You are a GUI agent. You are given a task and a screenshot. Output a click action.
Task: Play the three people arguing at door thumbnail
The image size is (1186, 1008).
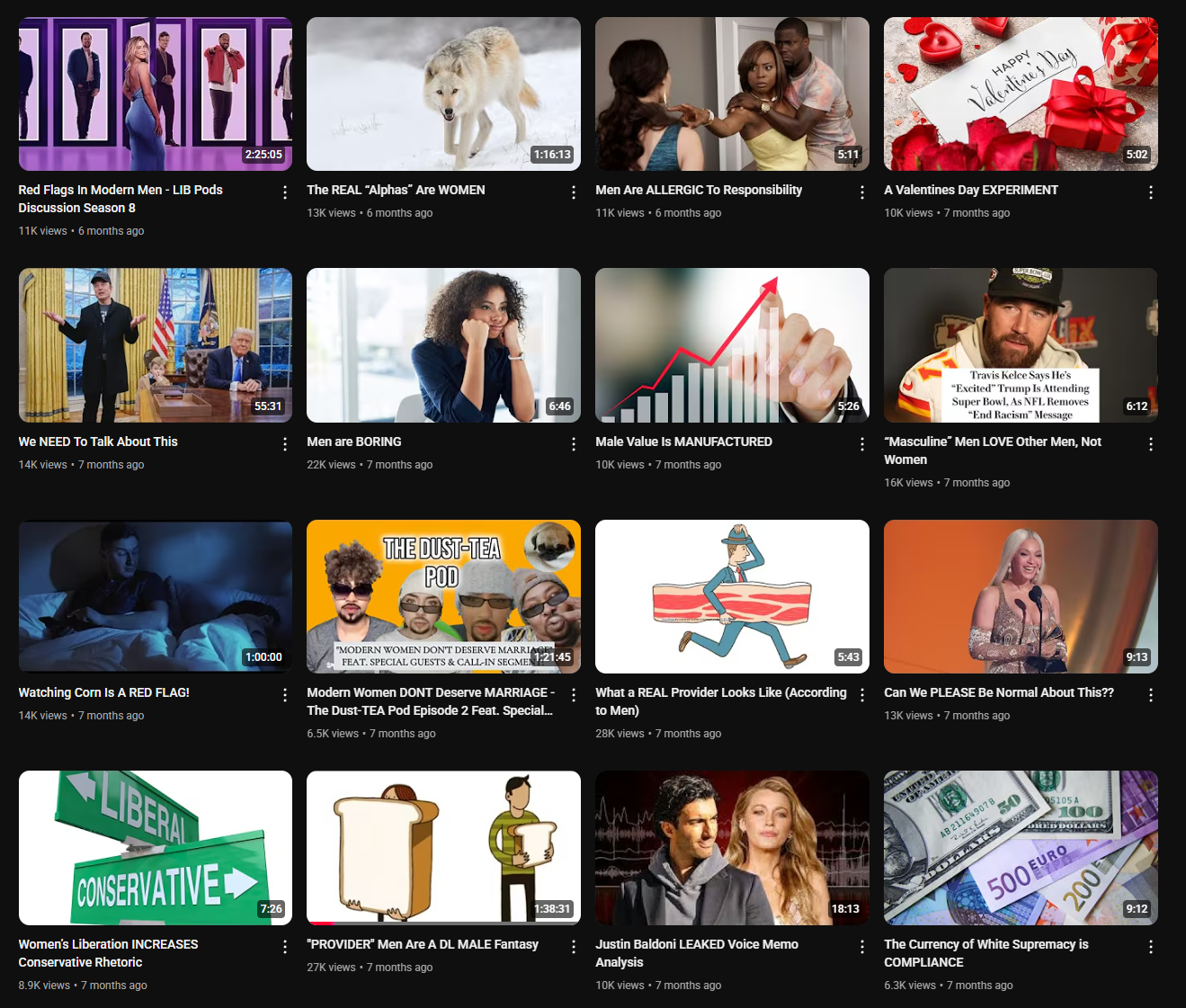[732, 94]
